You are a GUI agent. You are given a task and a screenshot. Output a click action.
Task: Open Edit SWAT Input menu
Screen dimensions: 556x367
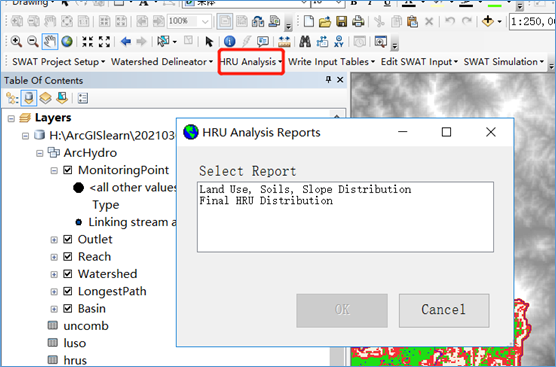click(x=419, y=62)
